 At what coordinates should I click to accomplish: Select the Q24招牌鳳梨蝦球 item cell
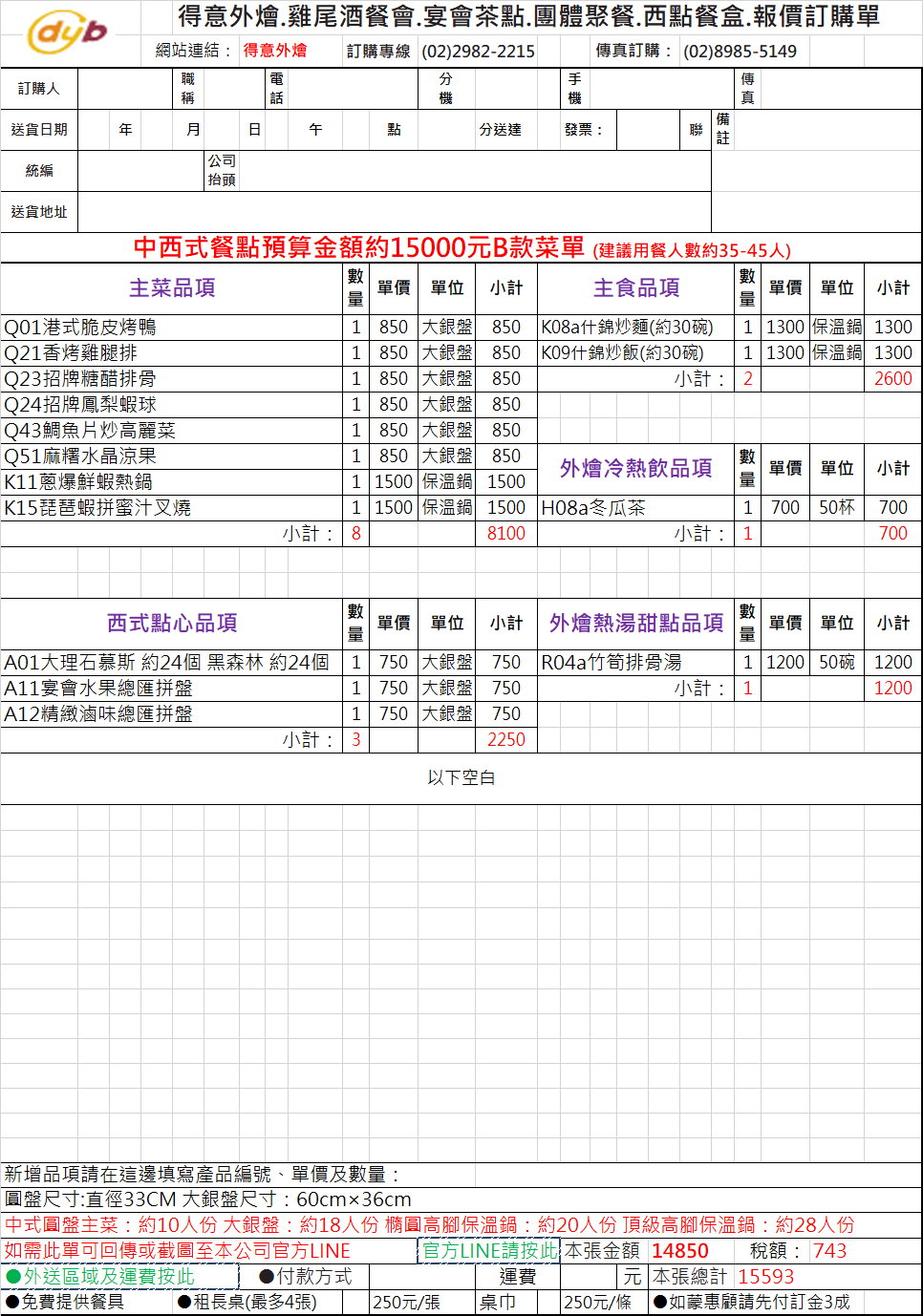(172, 404)
